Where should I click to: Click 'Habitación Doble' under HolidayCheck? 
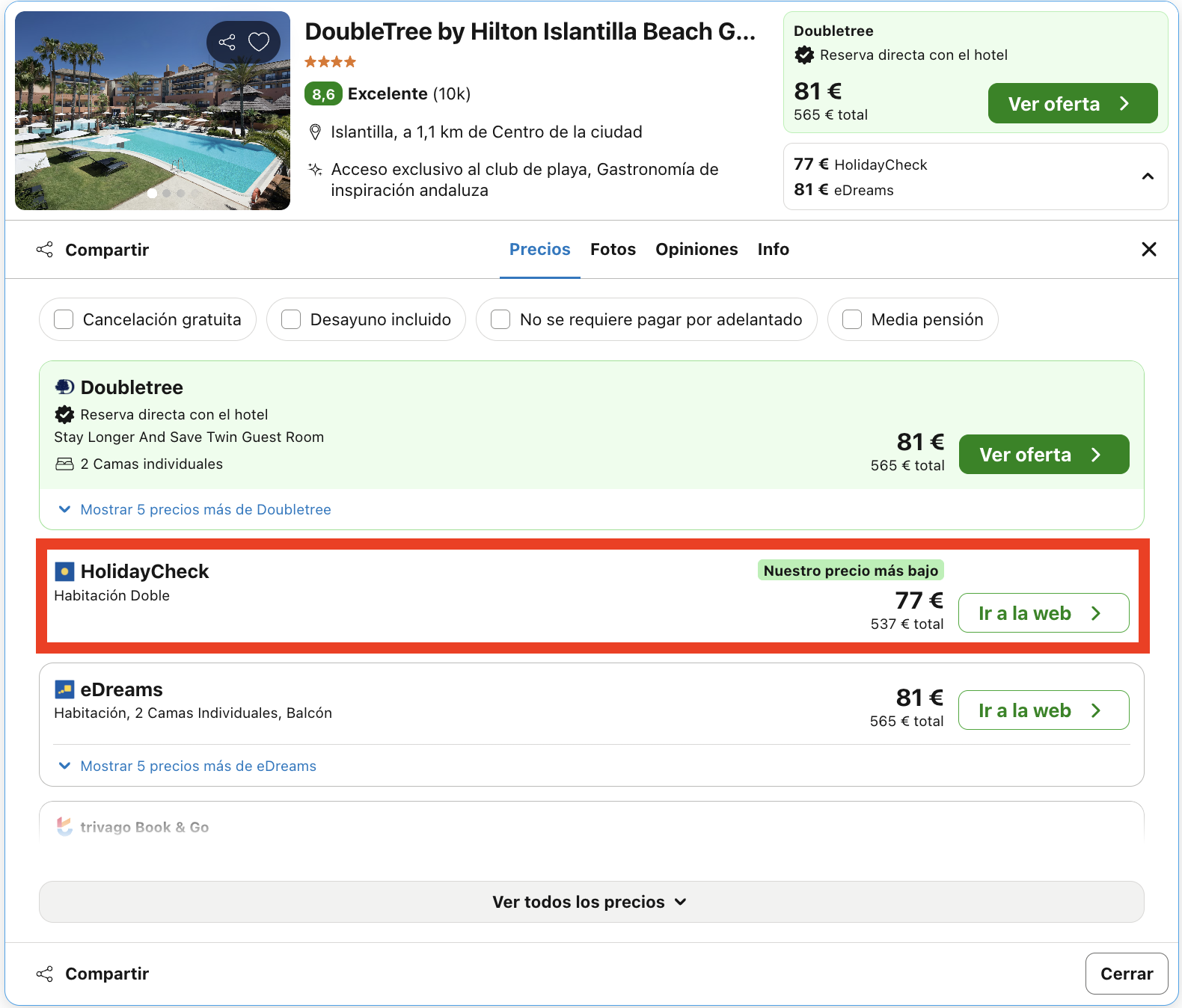(111, 595)
